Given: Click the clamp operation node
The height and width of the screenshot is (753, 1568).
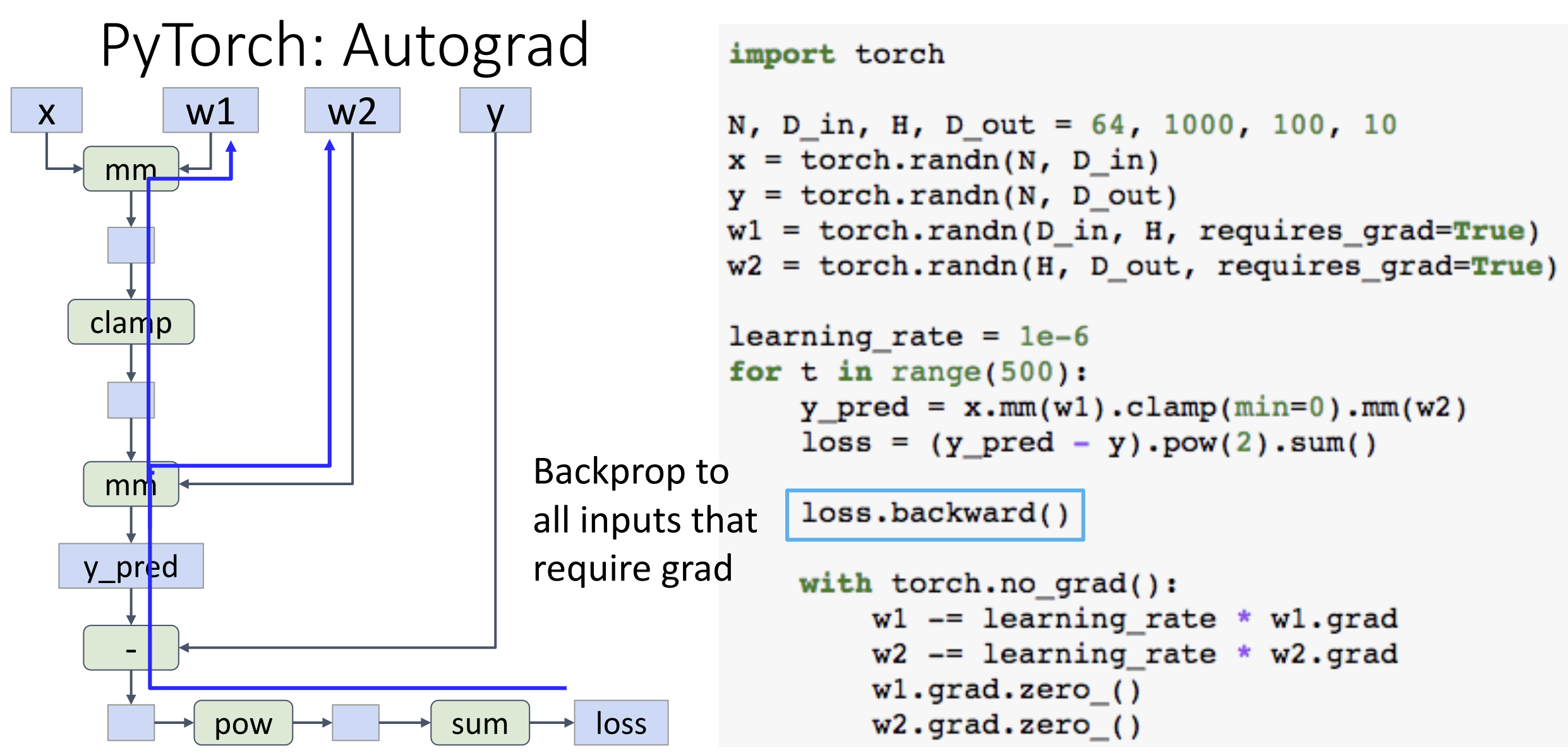Looking at the screenshot, I should point(131,322).
